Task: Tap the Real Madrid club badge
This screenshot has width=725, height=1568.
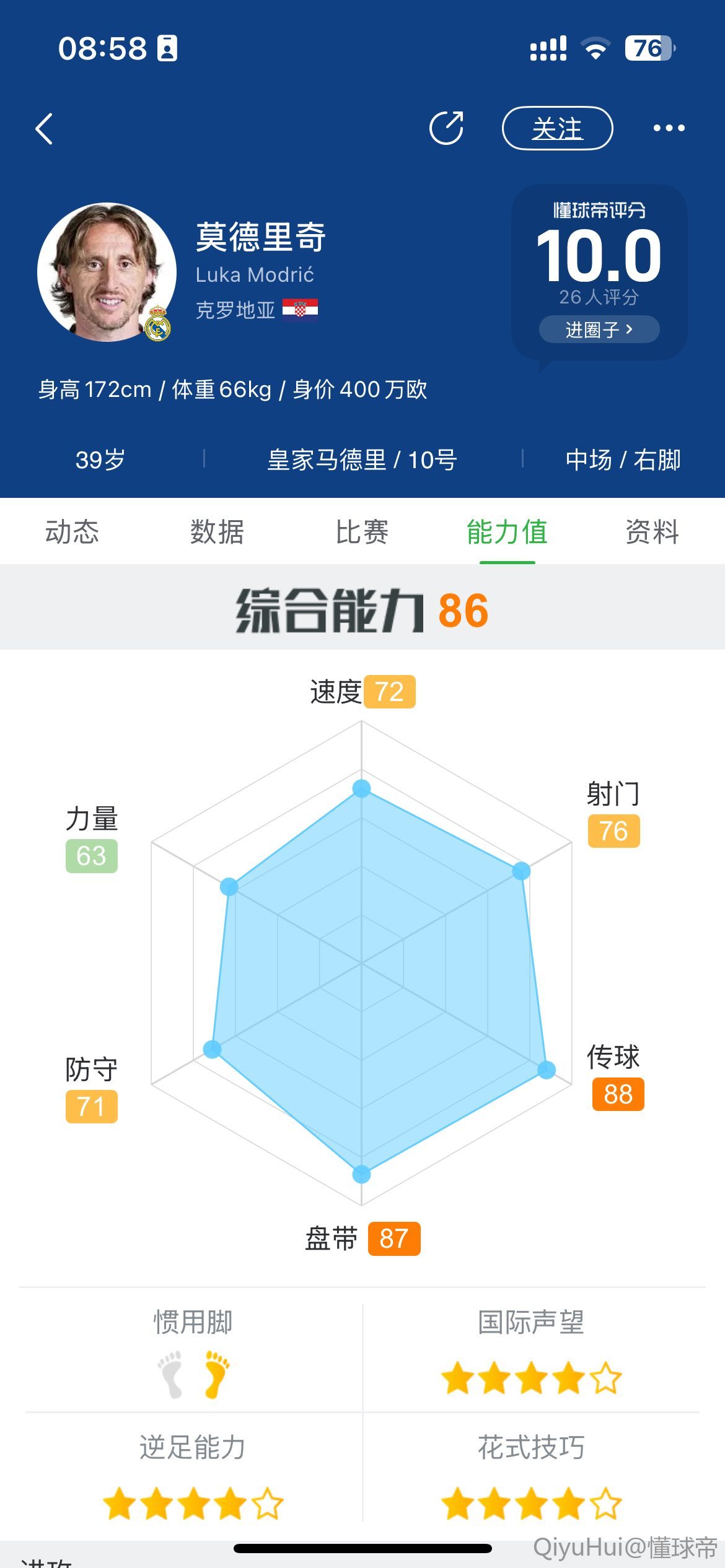Action: tap(158, 324)
